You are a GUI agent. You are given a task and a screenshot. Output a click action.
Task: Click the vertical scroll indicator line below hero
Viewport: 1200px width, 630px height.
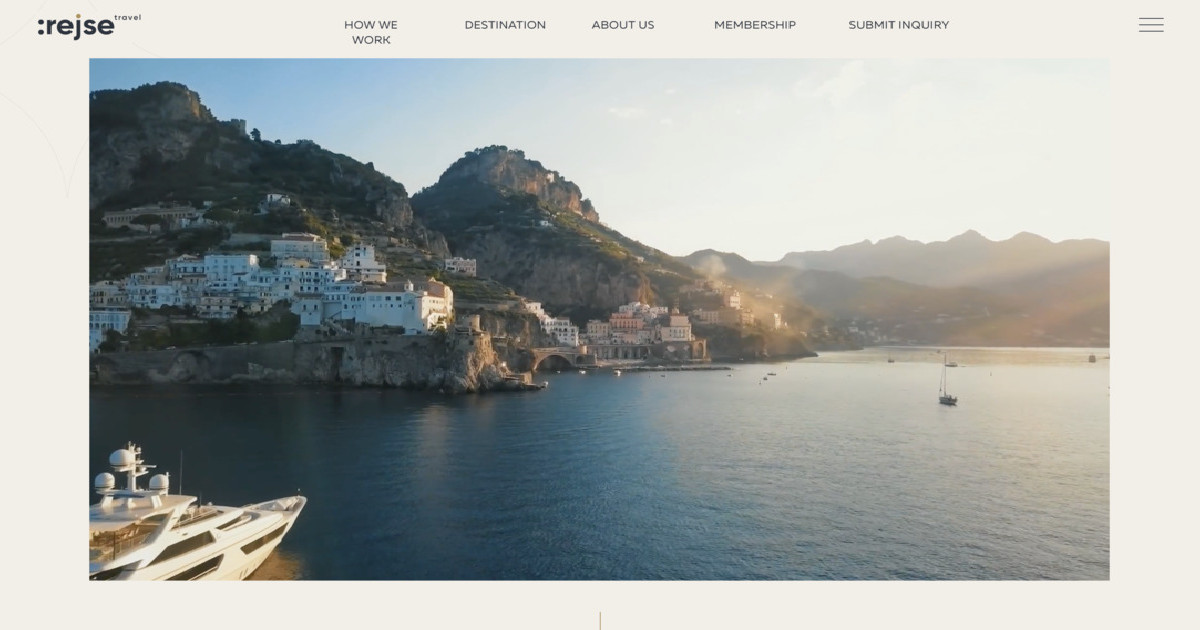600,621
